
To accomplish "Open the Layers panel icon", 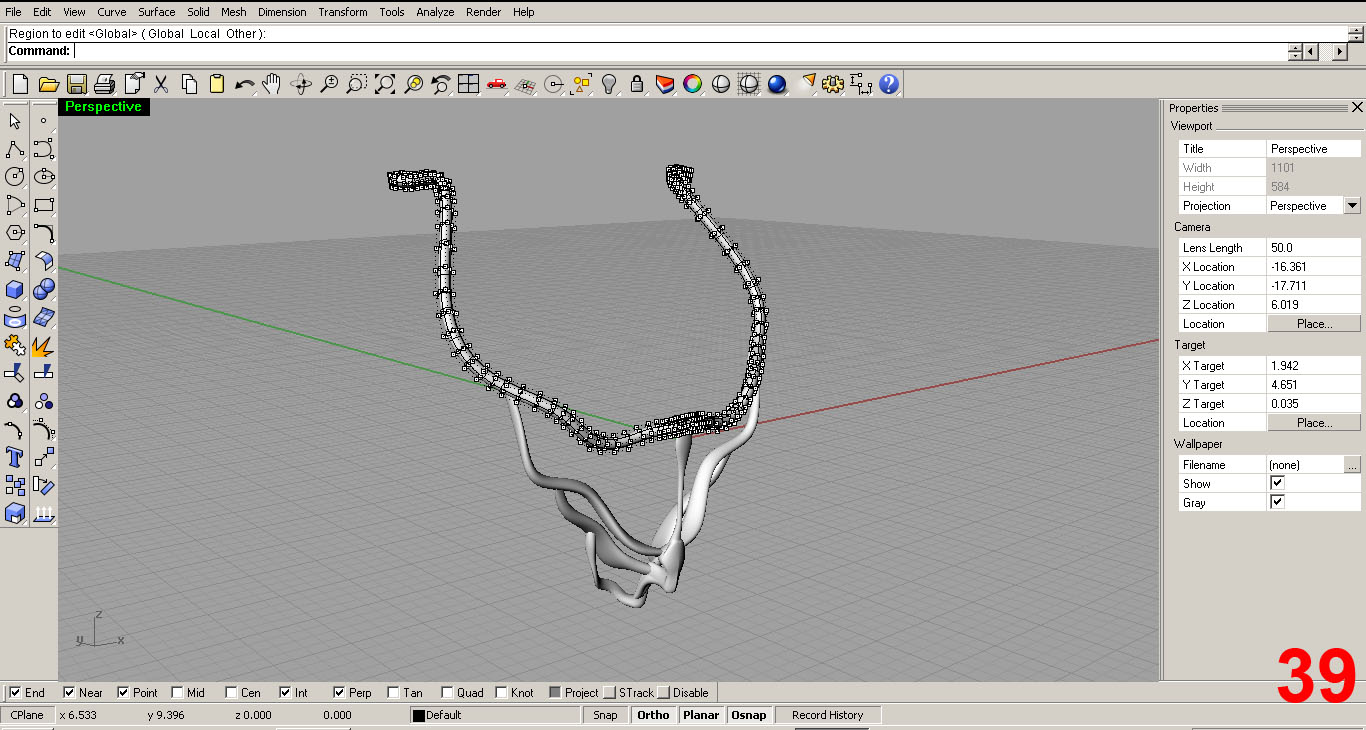I will tap(665, 84).
